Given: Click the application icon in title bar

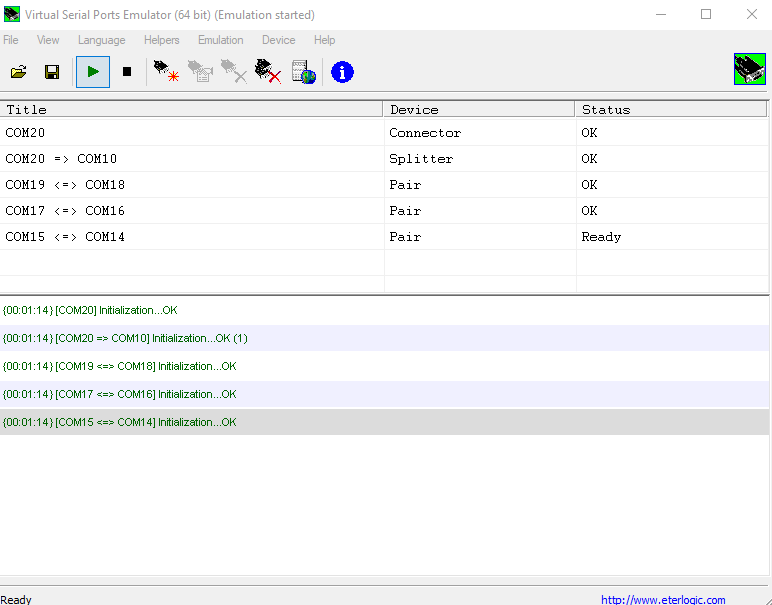Looking at the screenshot, I should coord(12,14).
